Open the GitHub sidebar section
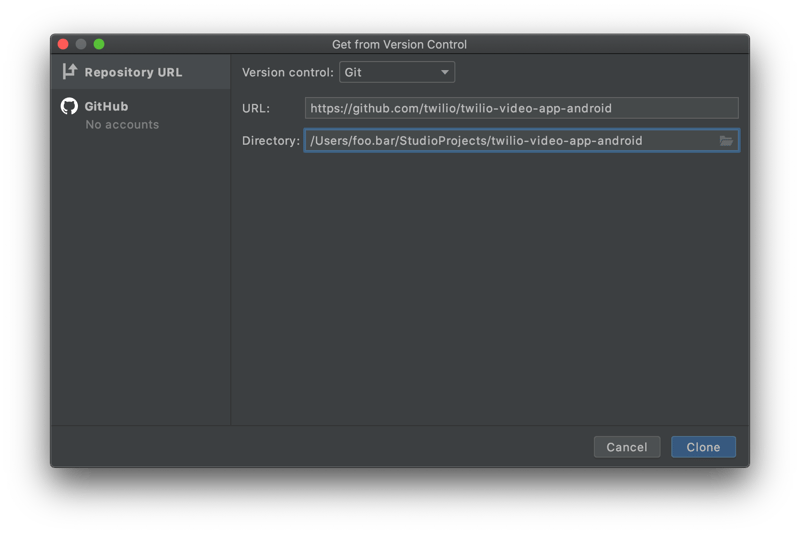 click(141, 115)
